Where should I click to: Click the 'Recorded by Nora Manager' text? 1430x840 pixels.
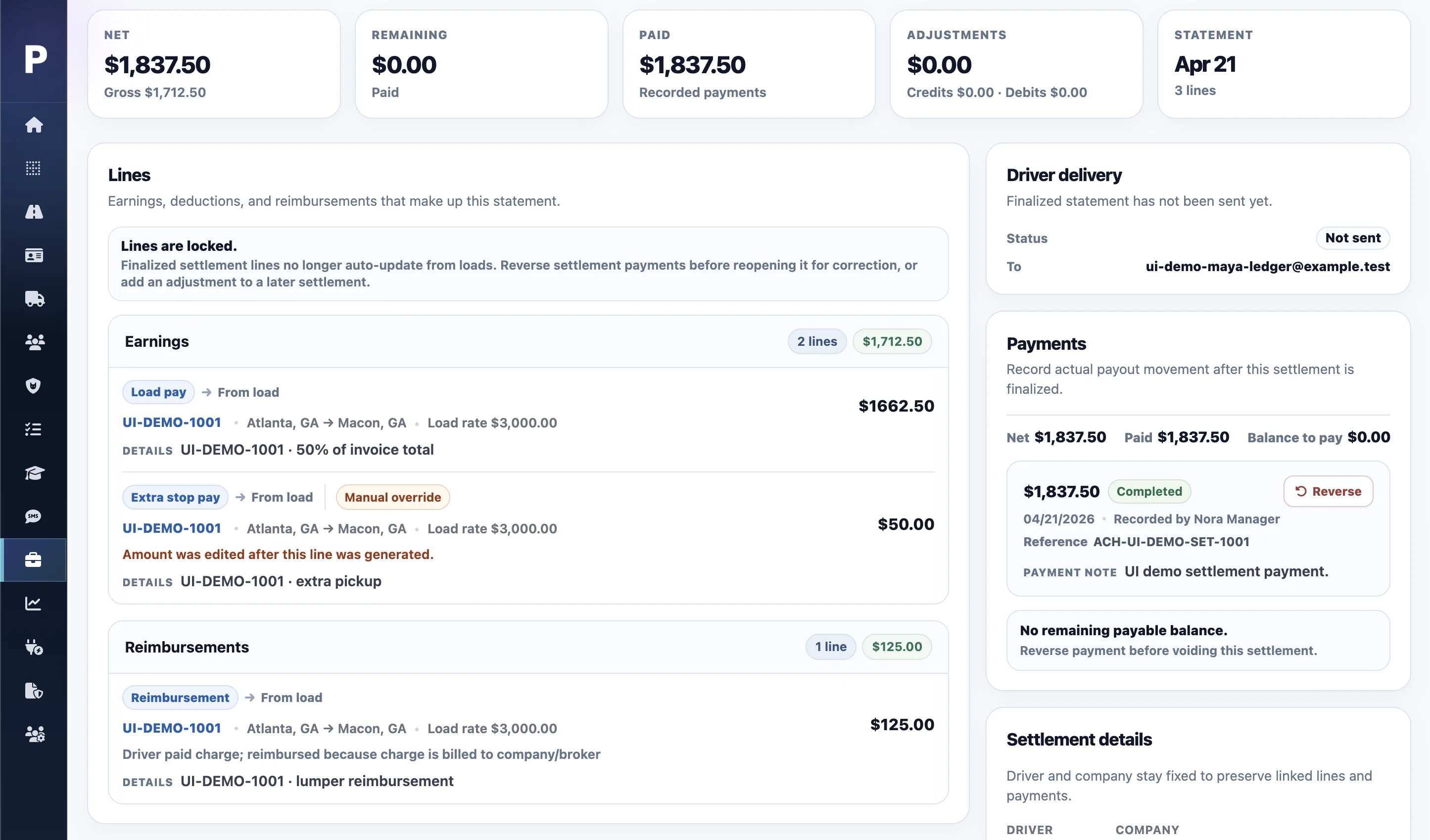tap(1196, 519)
